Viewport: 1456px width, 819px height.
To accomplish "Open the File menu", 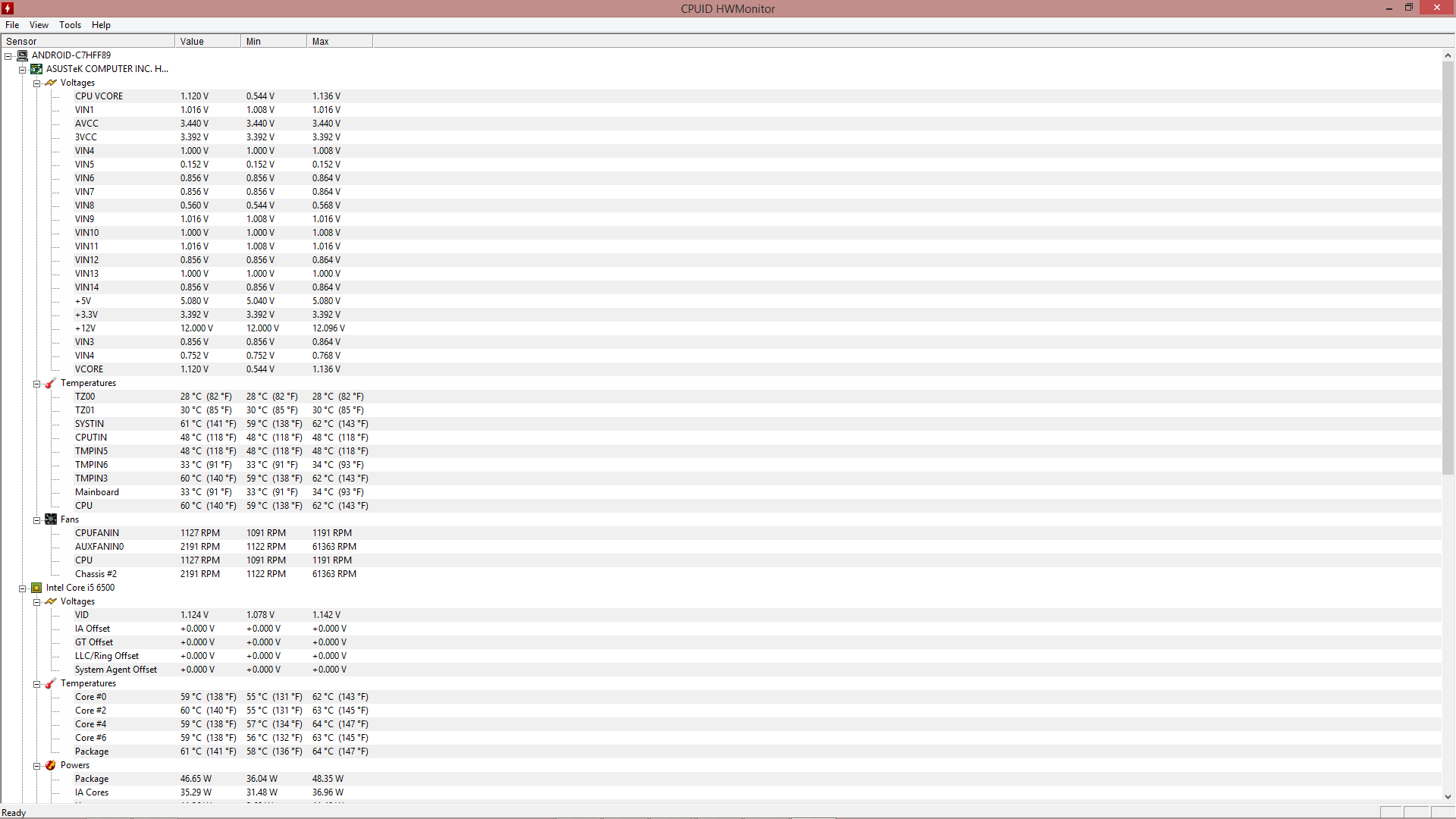I will [12, 25].
